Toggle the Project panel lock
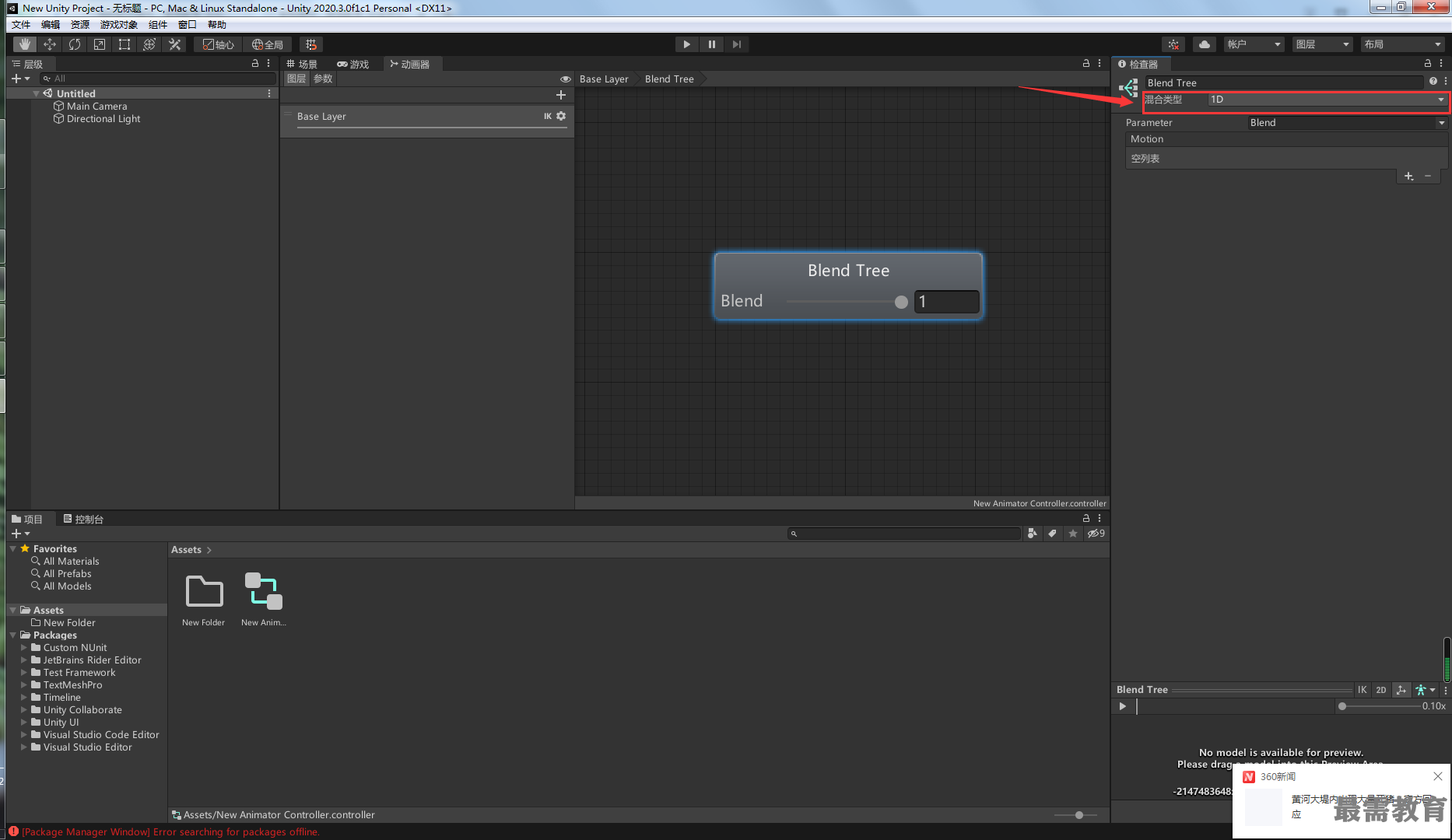Image resolution: width=1452 pixels, height=840 pixels. coord(1086,518)
